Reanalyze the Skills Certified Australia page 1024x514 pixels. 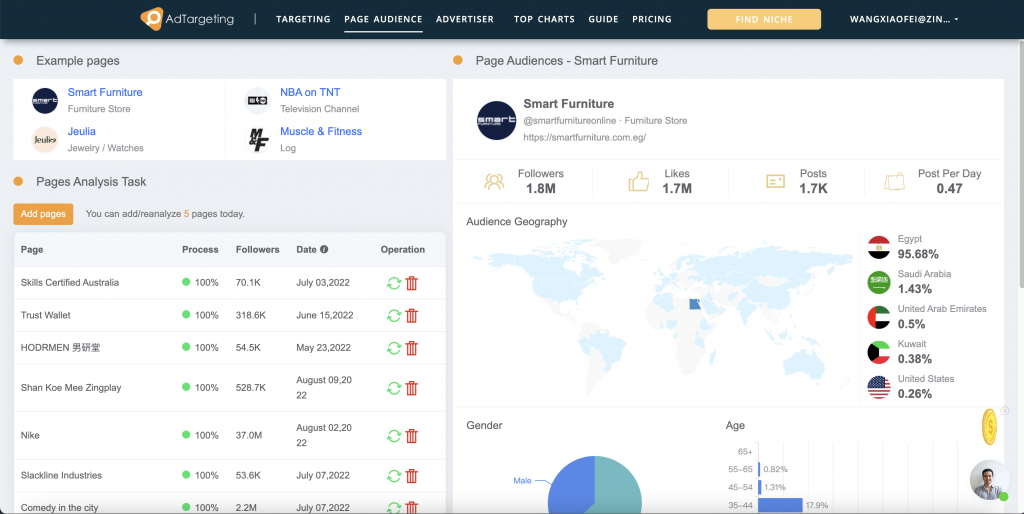click(394, 283)
